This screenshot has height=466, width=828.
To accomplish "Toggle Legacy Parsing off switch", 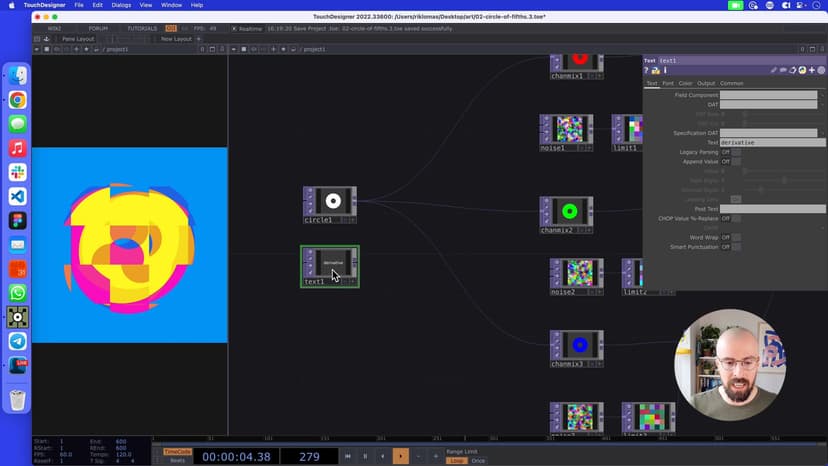I will click(736, 152).
